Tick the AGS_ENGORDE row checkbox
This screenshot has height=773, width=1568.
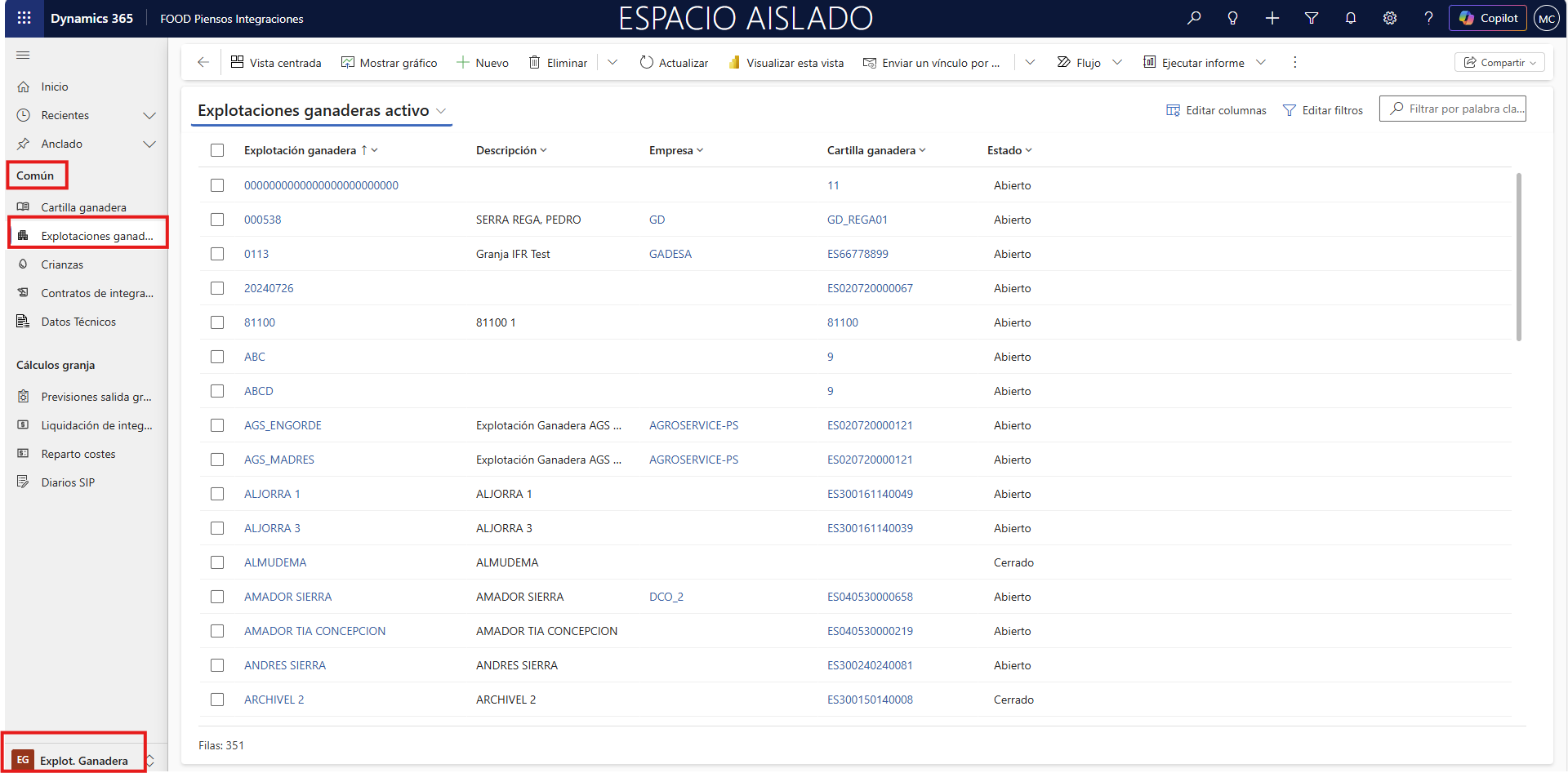tap(217, 425)
